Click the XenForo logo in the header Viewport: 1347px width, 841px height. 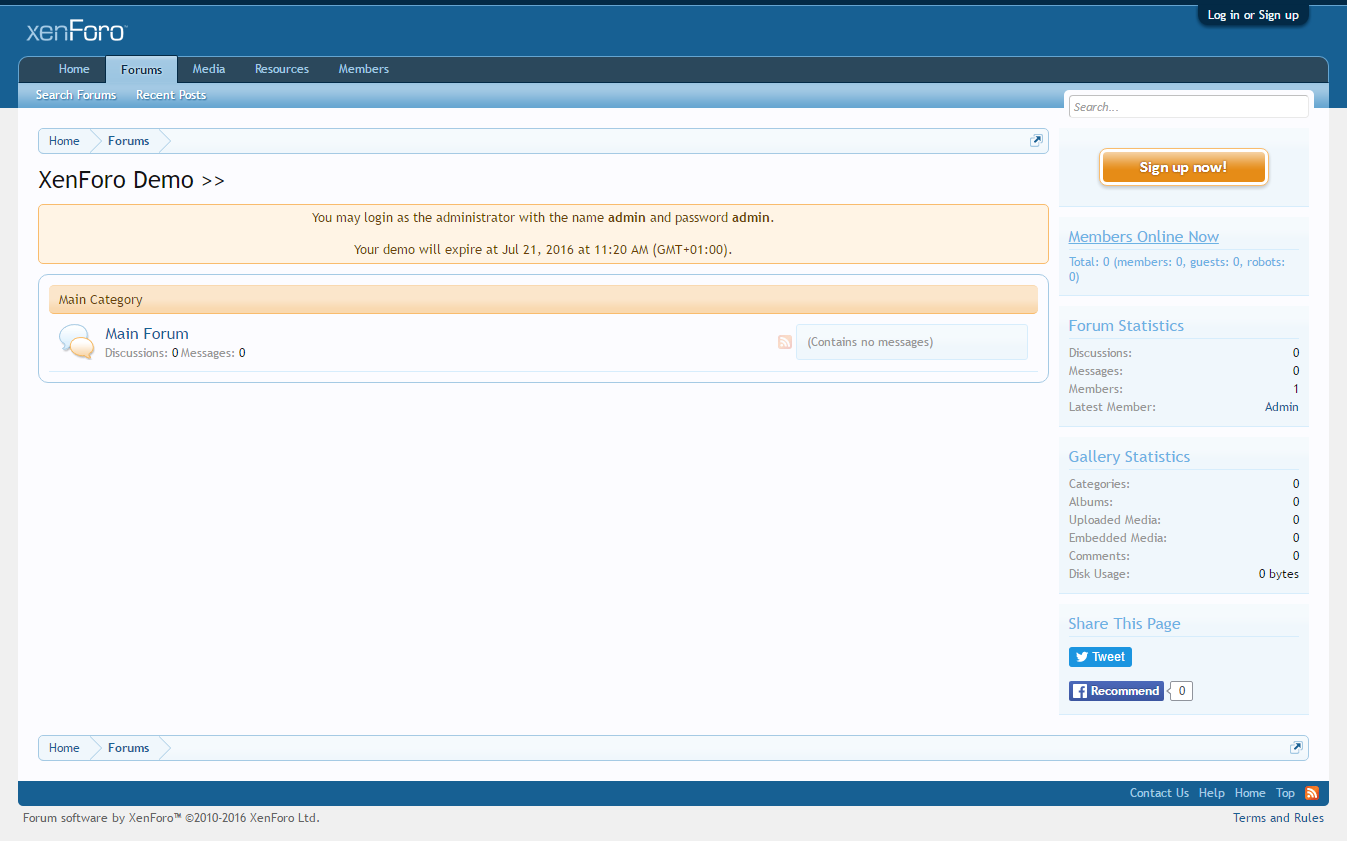pyautogui.click(x=76, y=31)
